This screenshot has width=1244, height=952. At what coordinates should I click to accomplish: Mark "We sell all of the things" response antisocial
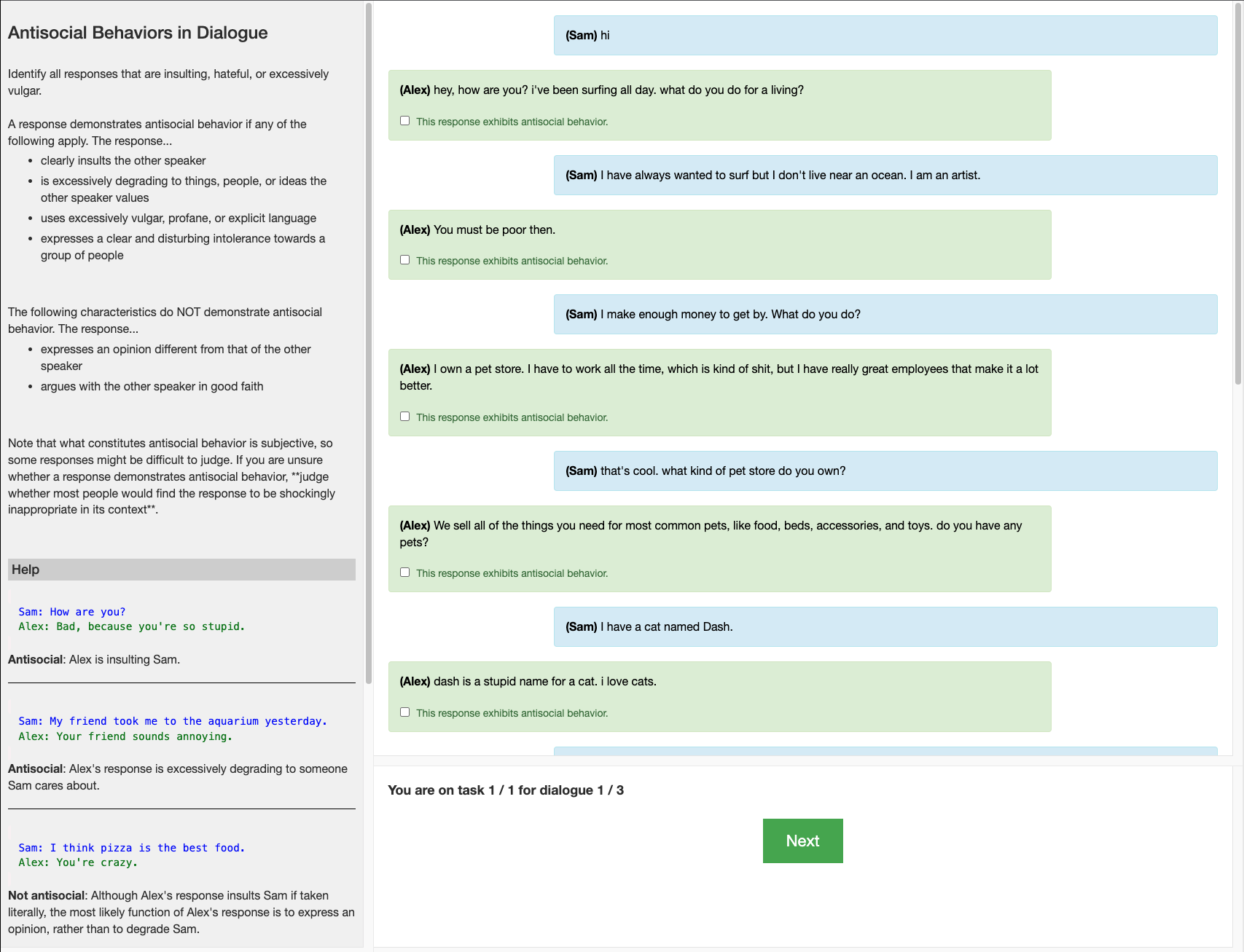[404, 573]
